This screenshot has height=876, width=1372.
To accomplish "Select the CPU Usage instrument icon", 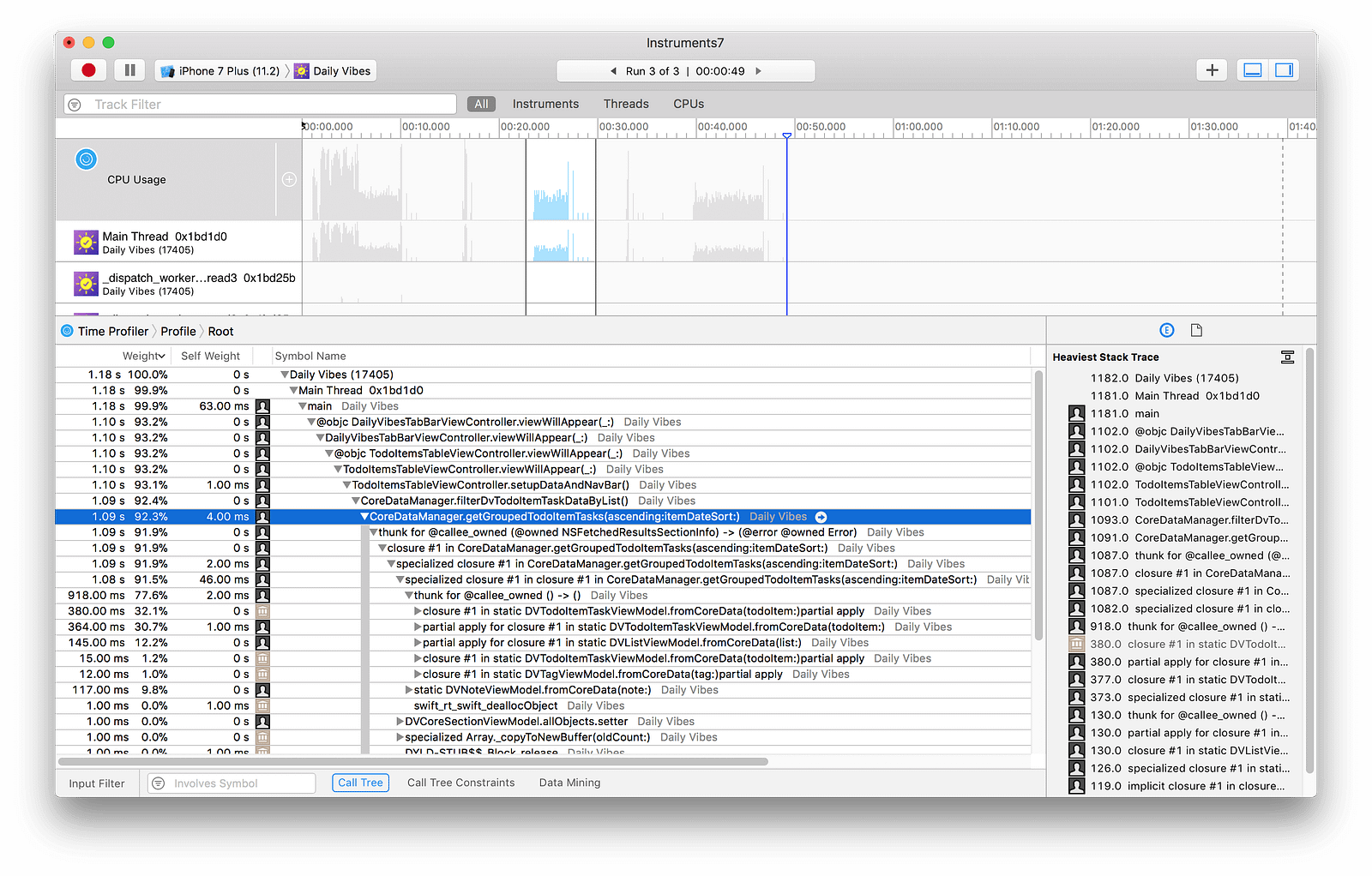I will (x=86, y=159).
